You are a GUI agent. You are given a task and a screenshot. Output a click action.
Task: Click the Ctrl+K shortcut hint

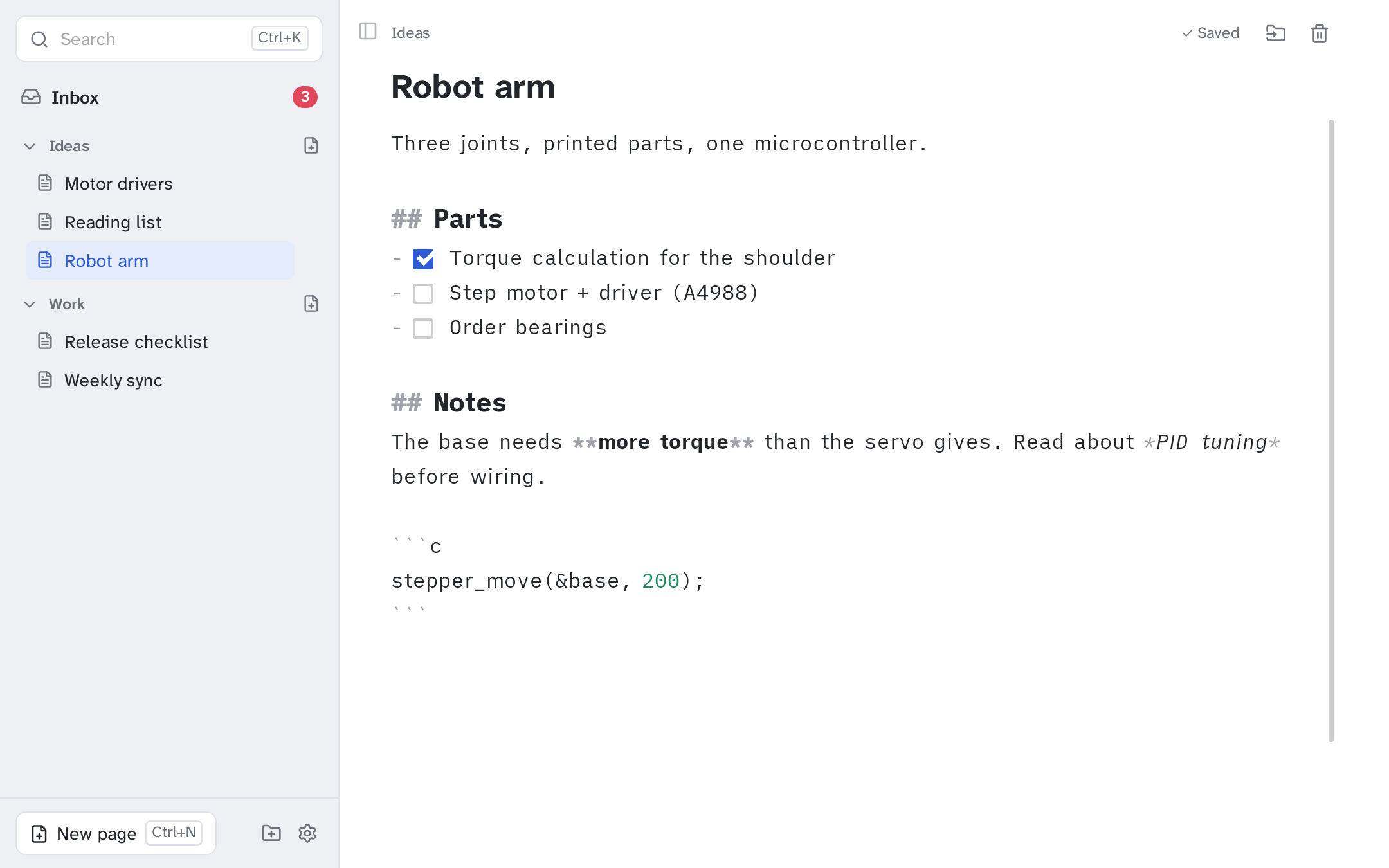(x=280, y=38)
